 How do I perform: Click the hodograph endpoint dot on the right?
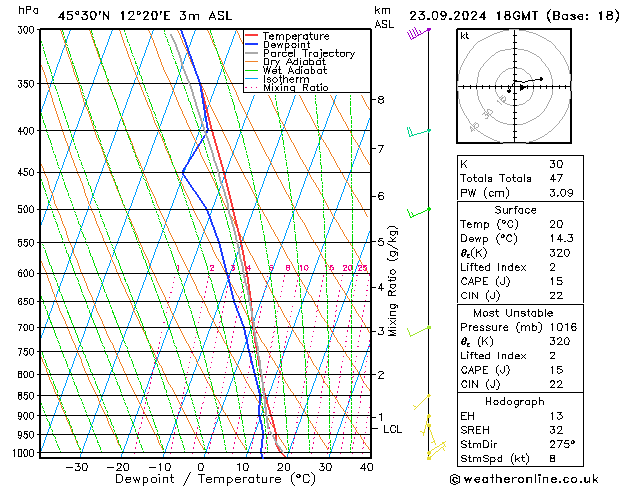pos(542,79)
